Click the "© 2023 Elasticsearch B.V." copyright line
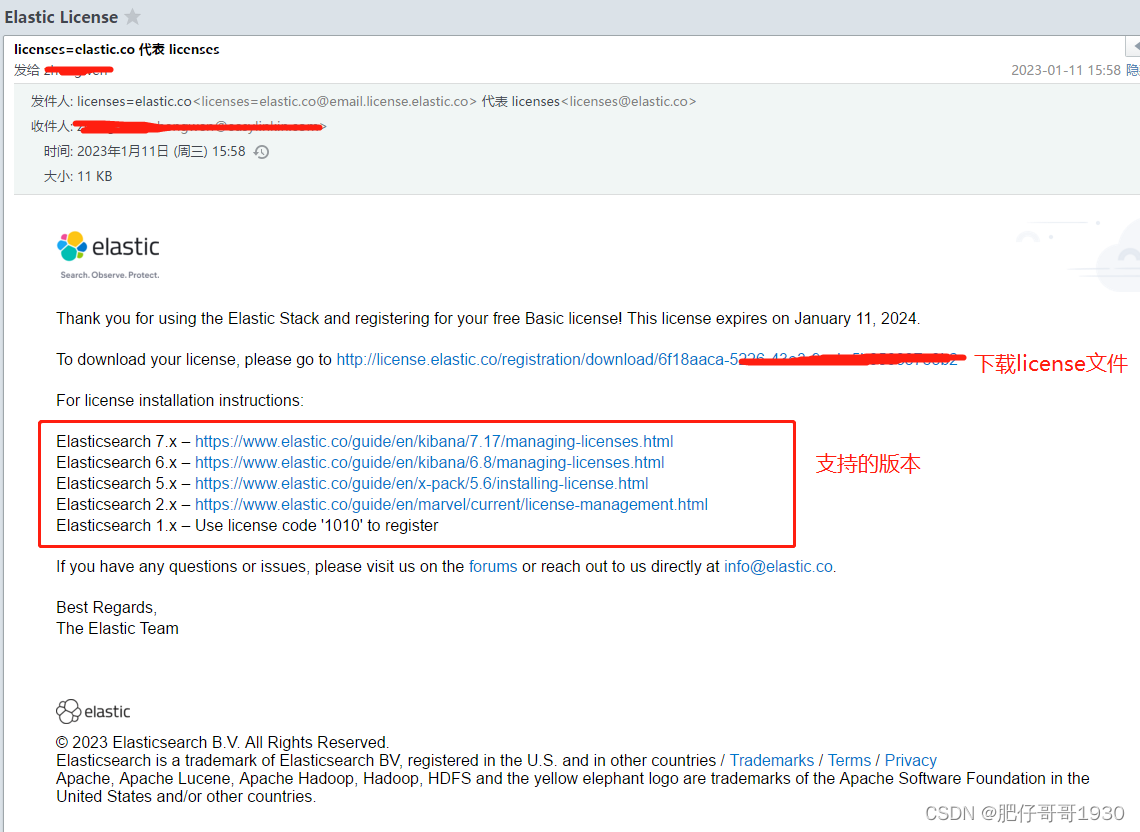Viewport: 1140px width, 832px height. tap(222, 743)
